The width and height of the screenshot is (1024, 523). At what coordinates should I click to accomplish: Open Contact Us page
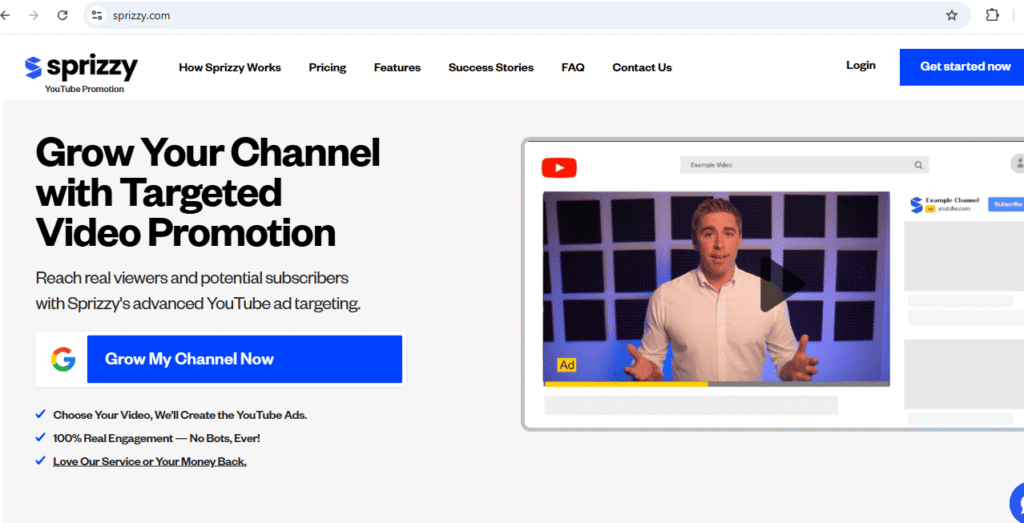(642, 67)
